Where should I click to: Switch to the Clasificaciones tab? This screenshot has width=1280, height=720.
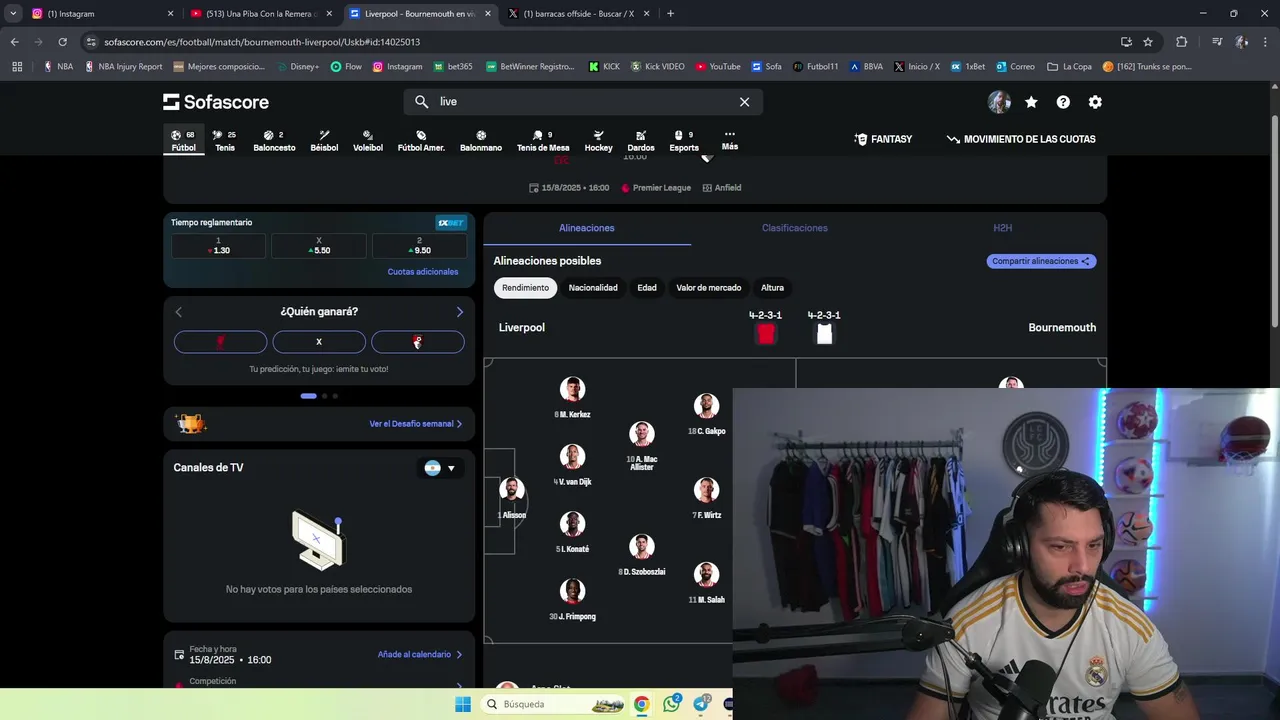pyautogui.click(x=795, y=228)
